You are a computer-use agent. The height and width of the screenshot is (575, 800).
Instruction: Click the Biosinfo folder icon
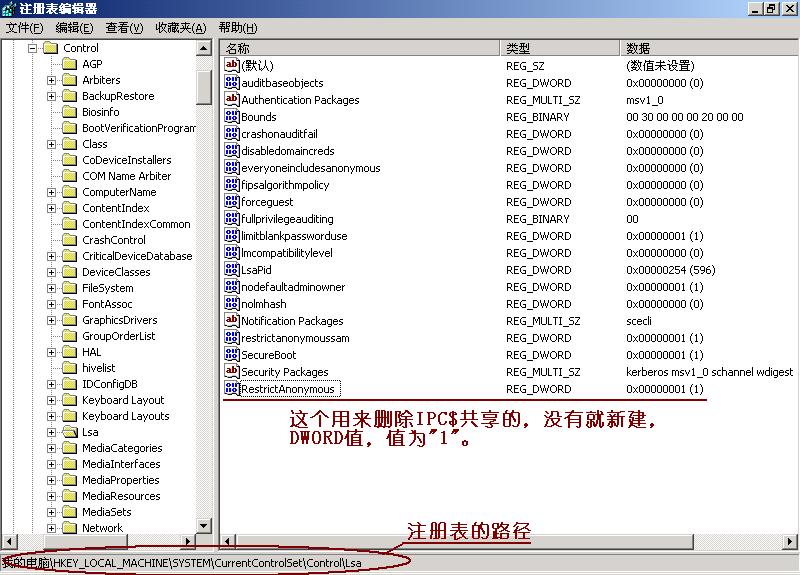pyautogui.click(x=69, y=112)
